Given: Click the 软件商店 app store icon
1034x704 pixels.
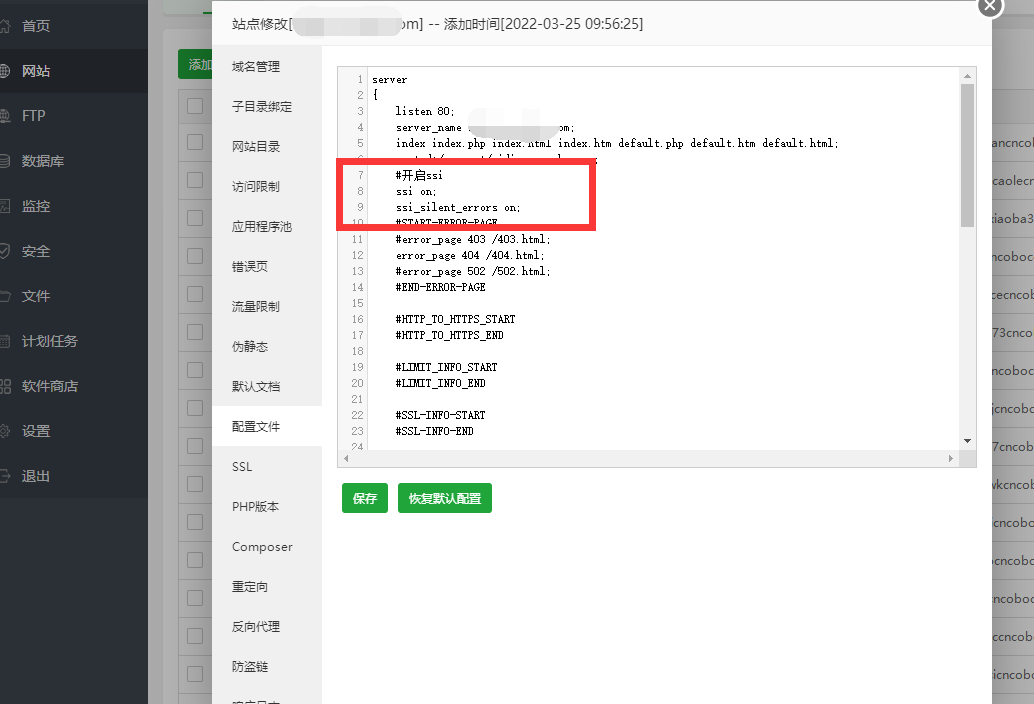Looking at the screenshot, I should [5, 386].
